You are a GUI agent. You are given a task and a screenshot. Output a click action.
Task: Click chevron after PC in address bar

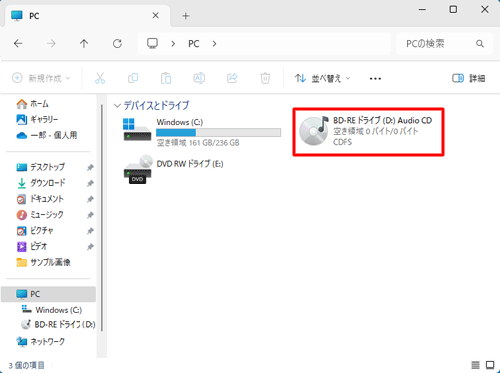click(x=214, y=44)
